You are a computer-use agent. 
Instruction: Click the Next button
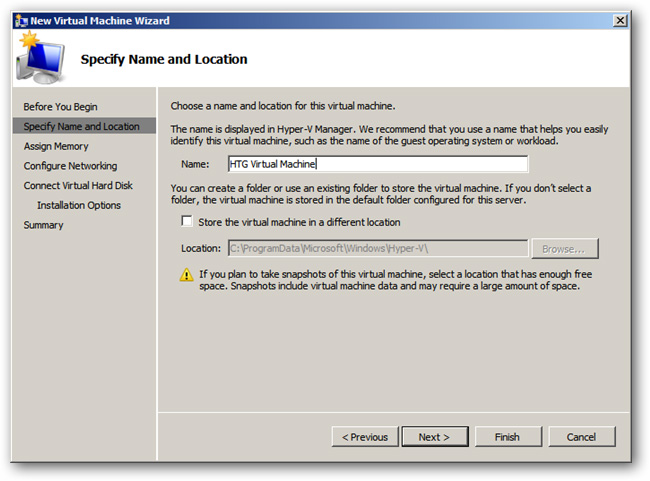tap(435, 437)
